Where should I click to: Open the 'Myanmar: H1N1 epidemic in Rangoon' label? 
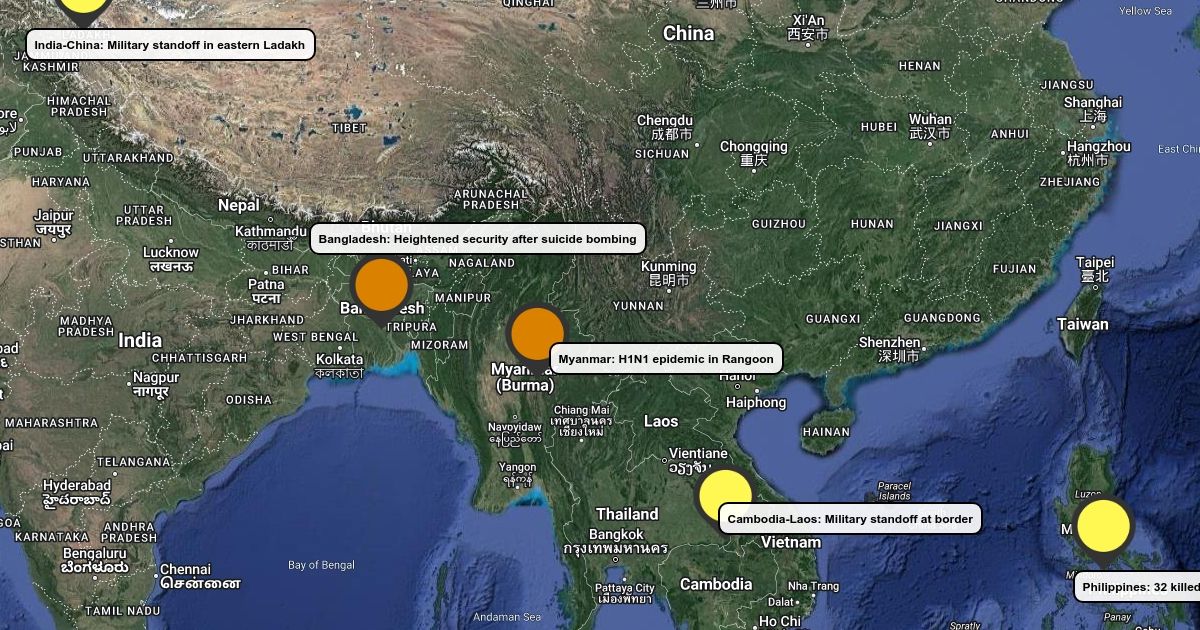(x=665, y=359)
